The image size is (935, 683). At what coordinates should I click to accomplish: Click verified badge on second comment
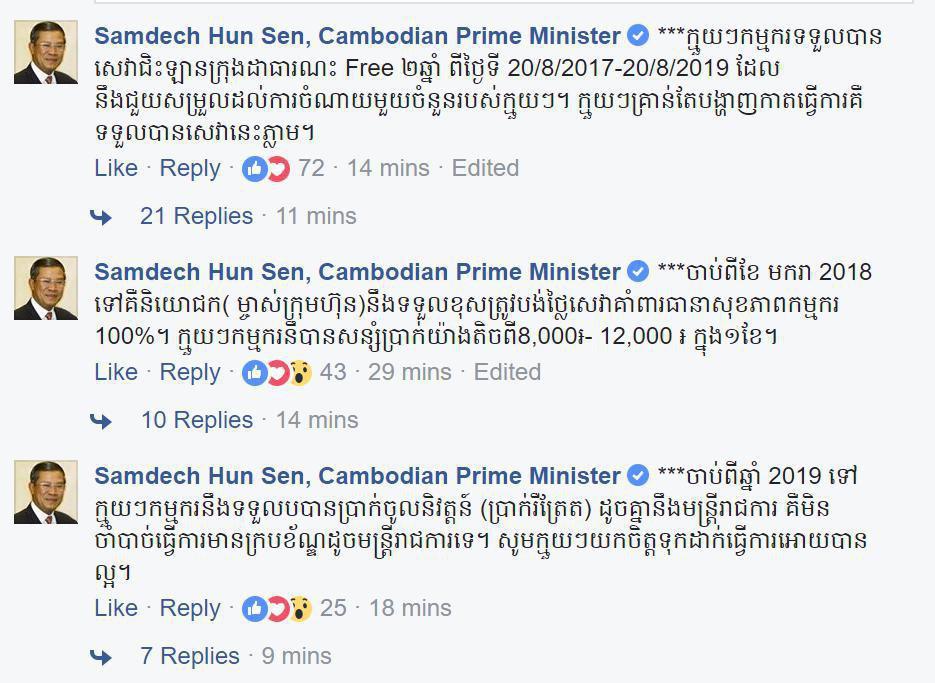coord(637,272)
